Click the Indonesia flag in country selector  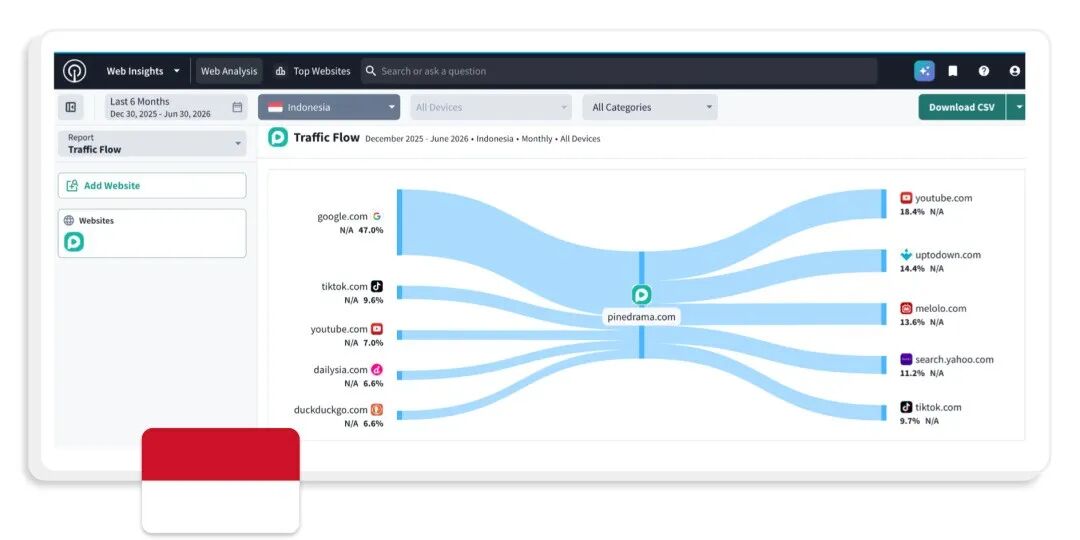pyautogui.click(x=276, y=107)
